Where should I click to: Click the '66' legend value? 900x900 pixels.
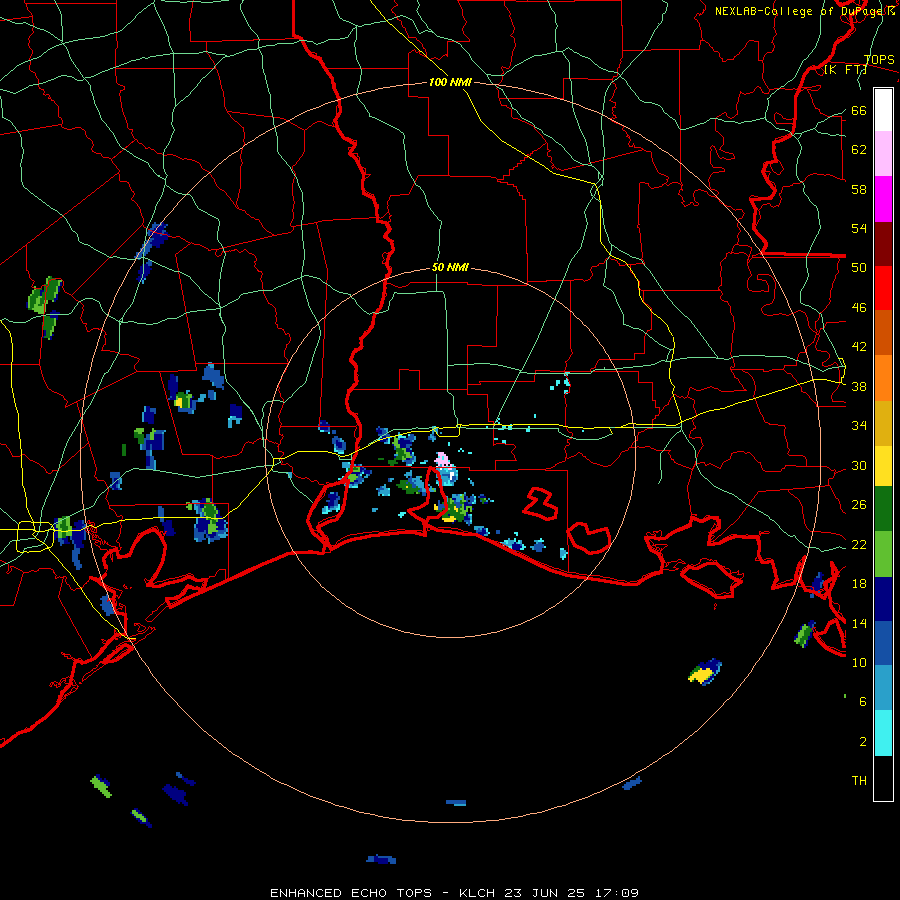point(859,110)
